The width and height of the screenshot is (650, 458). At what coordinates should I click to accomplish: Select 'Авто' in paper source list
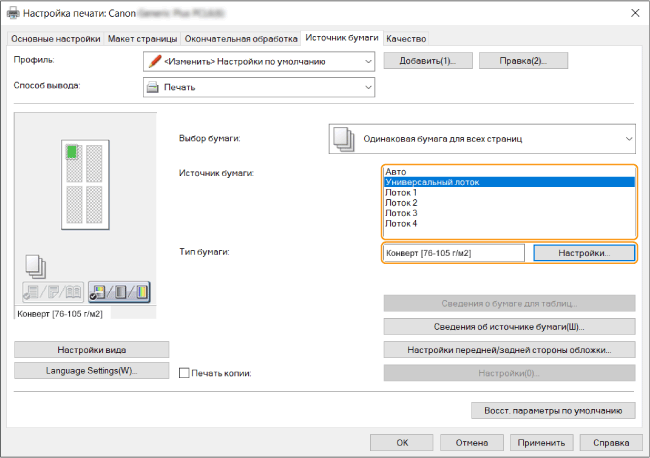coord(395,172)
